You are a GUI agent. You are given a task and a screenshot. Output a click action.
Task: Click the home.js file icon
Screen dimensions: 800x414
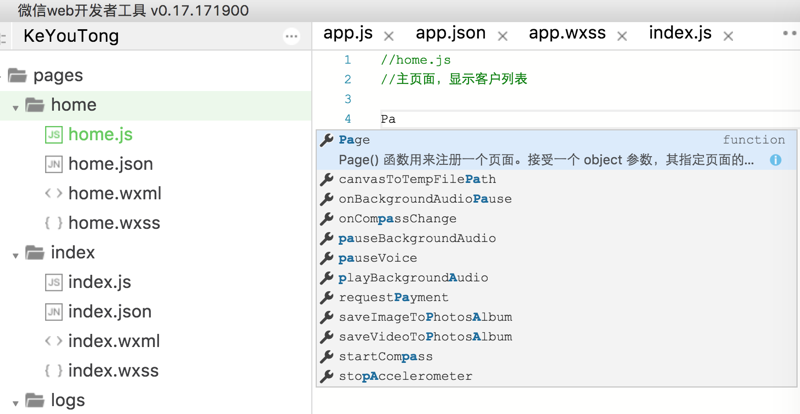54,135
